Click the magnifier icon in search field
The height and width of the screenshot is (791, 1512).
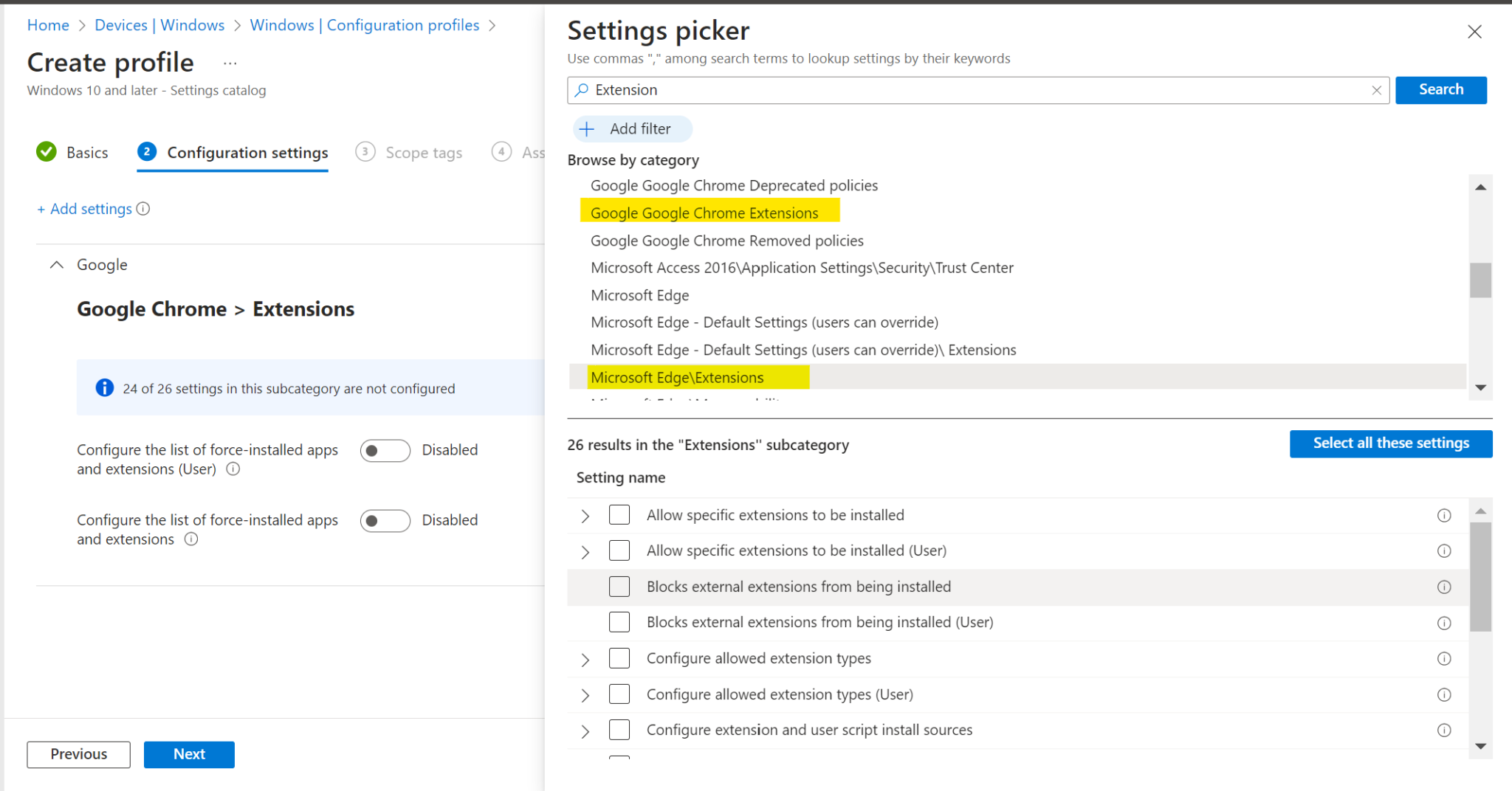[x=582, y=90]
